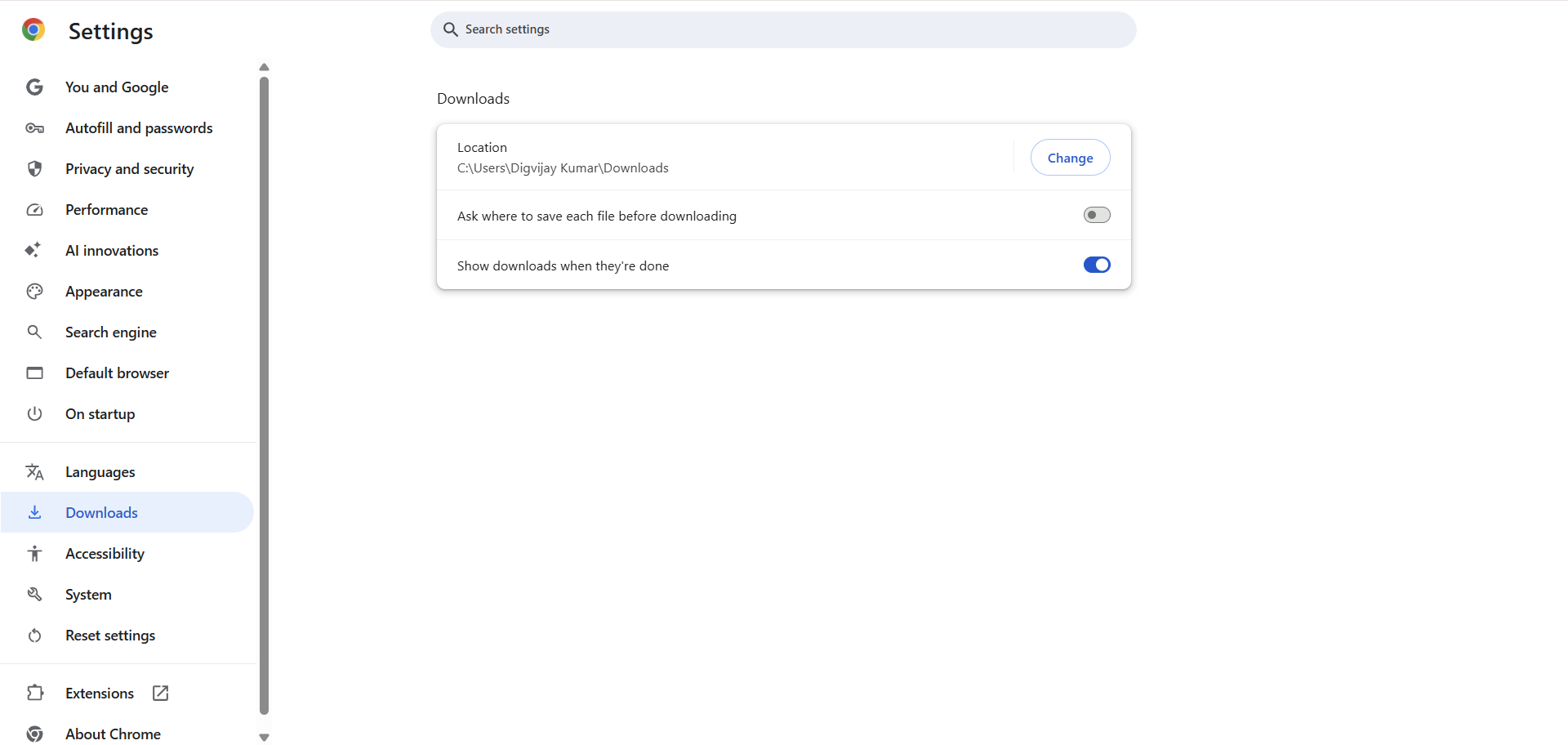Image resolution: width=1568 pixels, height=745 pixels.
Task: Click the Chrome logo beside Settings
Action: (x=33, y=30)
